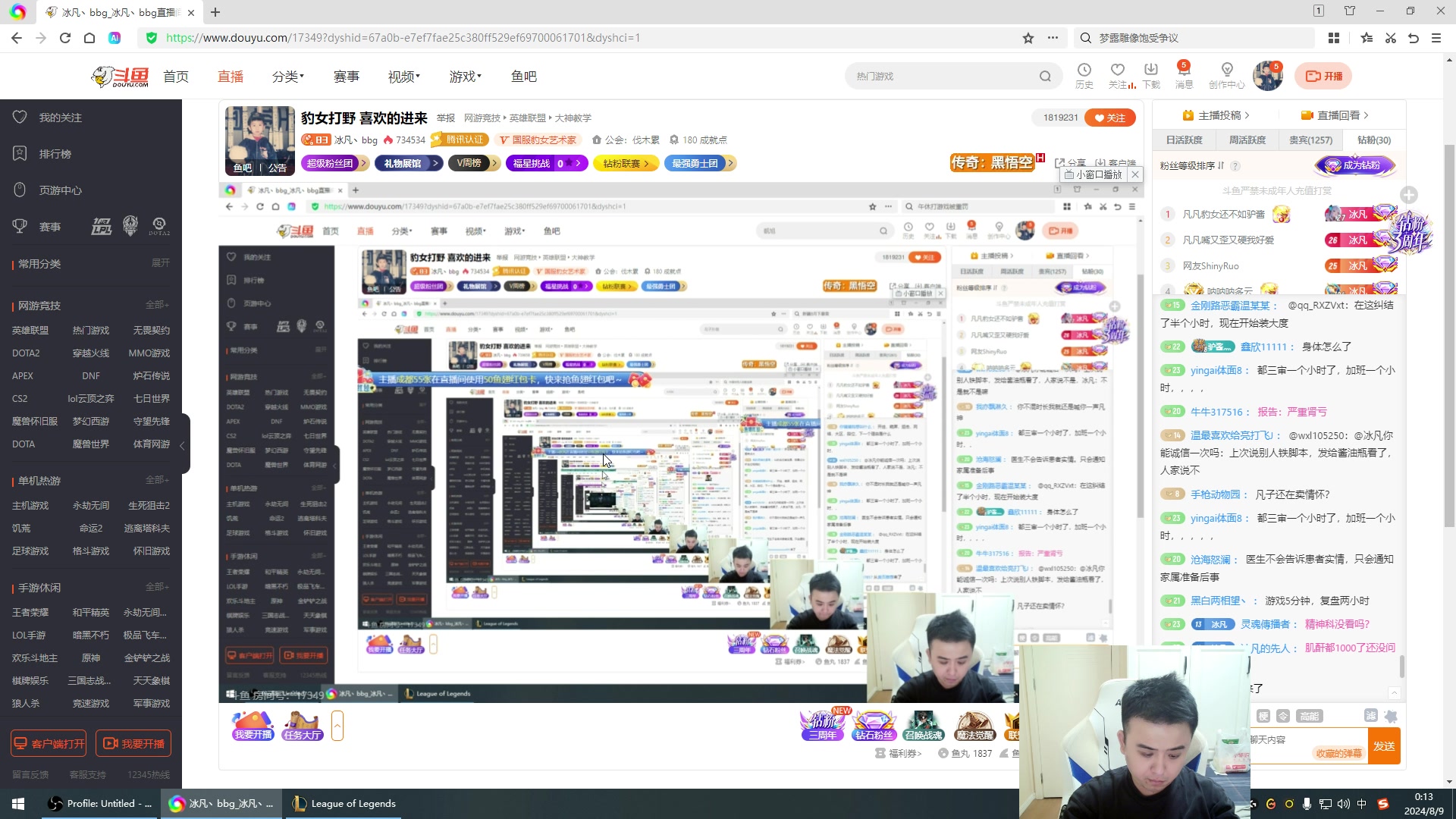Open 鱼吧 in top navigation
The image size is (1456, 819).
[524, 77]
